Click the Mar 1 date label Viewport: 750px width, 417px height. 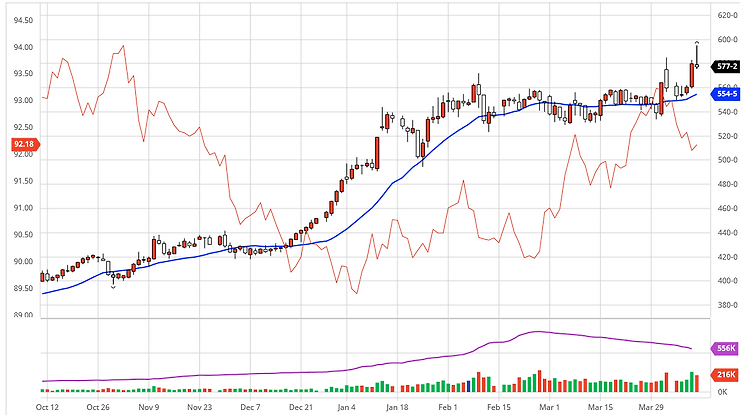tap(549, 407)
